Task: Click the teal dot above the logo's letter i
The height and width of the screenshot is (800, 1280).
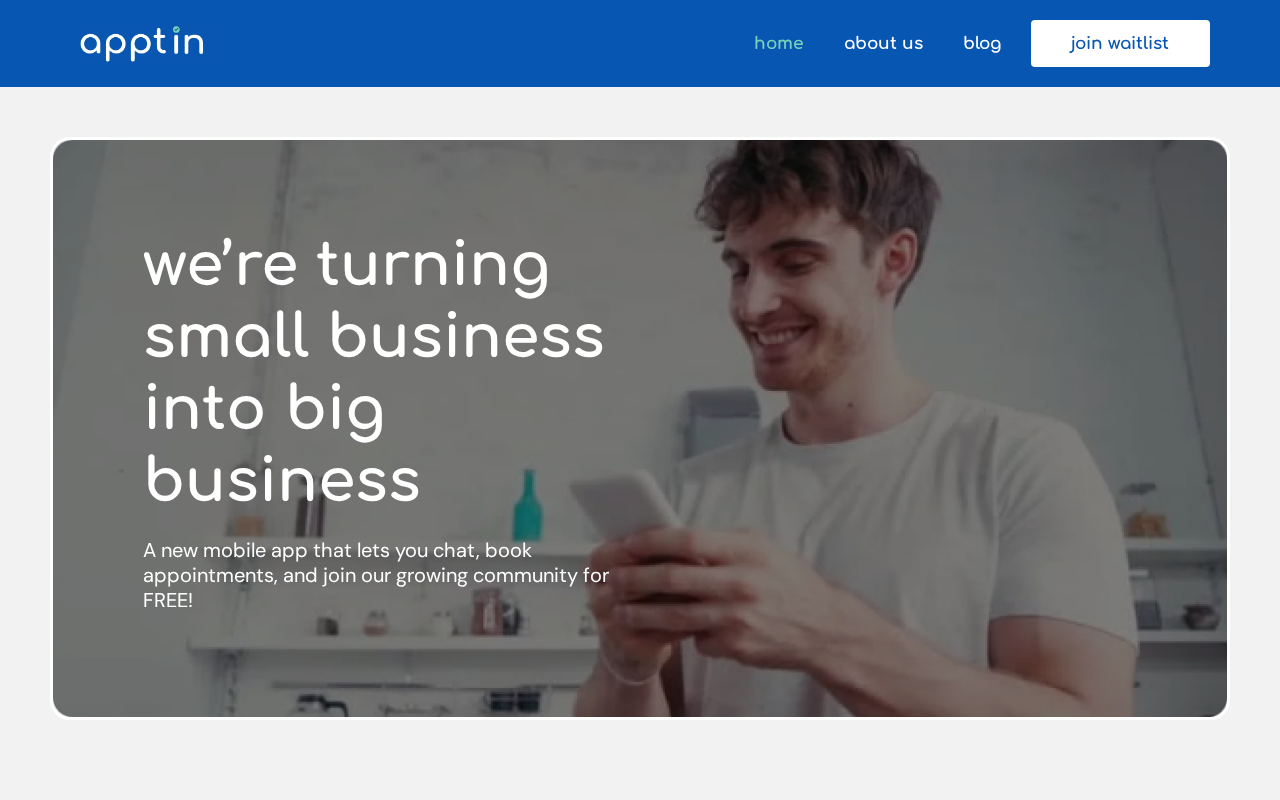Action: click(x=176, y=29)
